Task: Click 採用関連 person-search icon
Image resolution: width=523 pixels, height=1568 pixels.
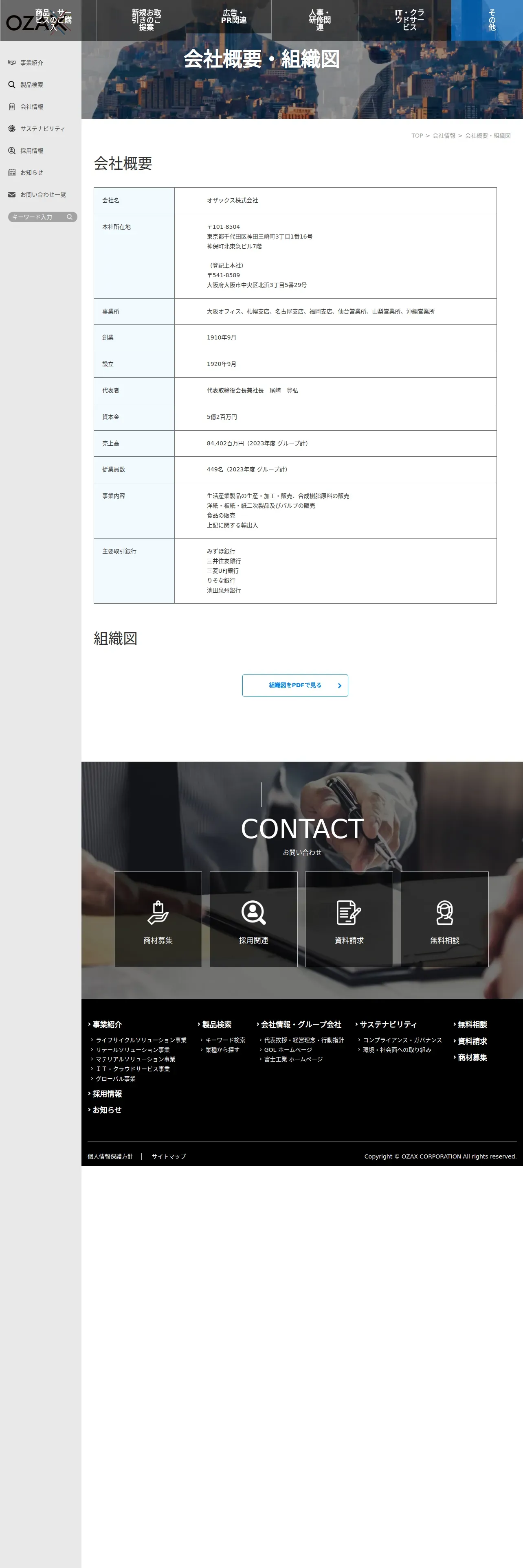Action: click(253, 913)
